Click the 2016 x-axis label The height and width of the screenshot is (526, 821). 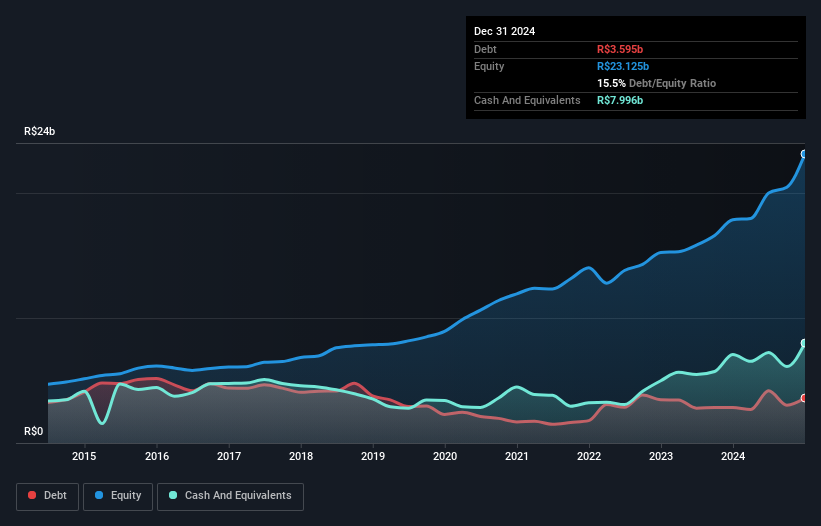157,456
